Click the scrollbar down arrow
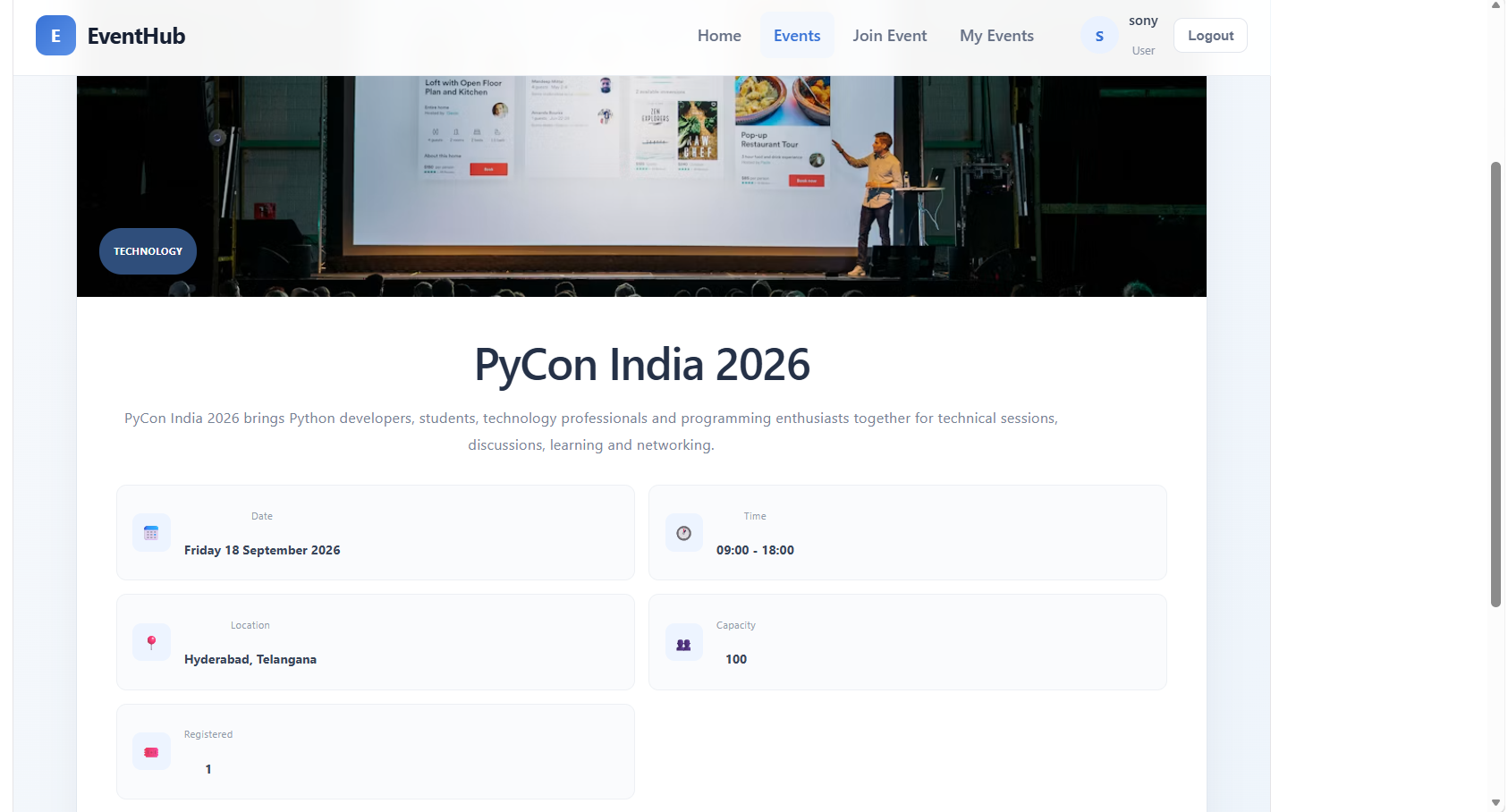The image size is (1508, 812). coord(1495,803)
